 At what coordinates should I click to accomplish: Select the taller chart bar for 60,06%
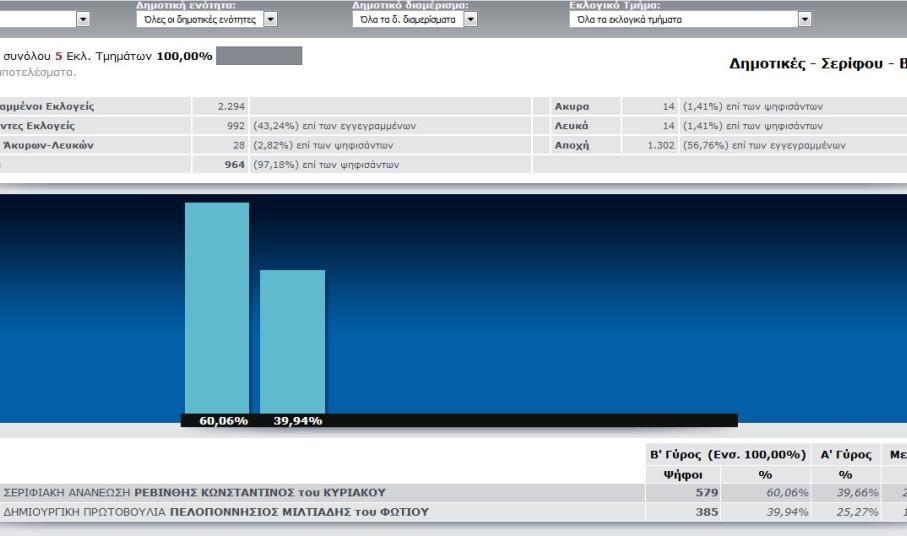217,306
